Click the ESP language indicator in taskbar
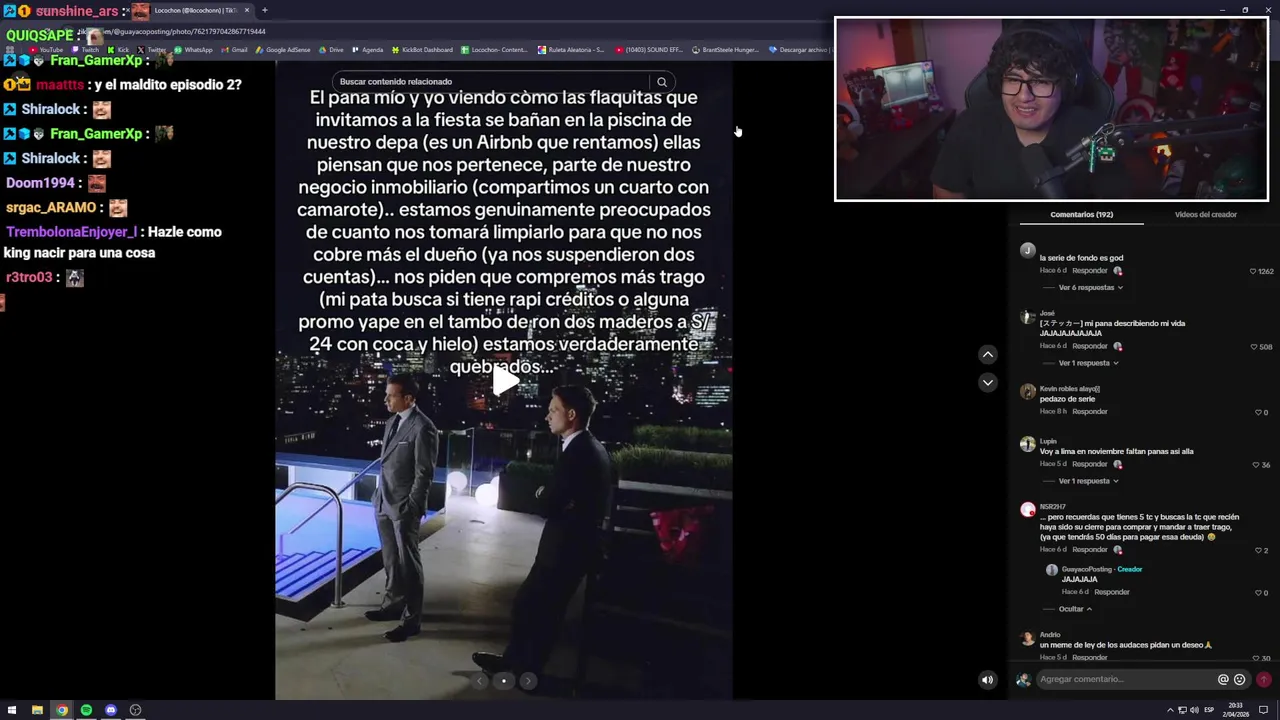Image resolution: width=1280 pixels, height=720 pixels. (1209, 710)
